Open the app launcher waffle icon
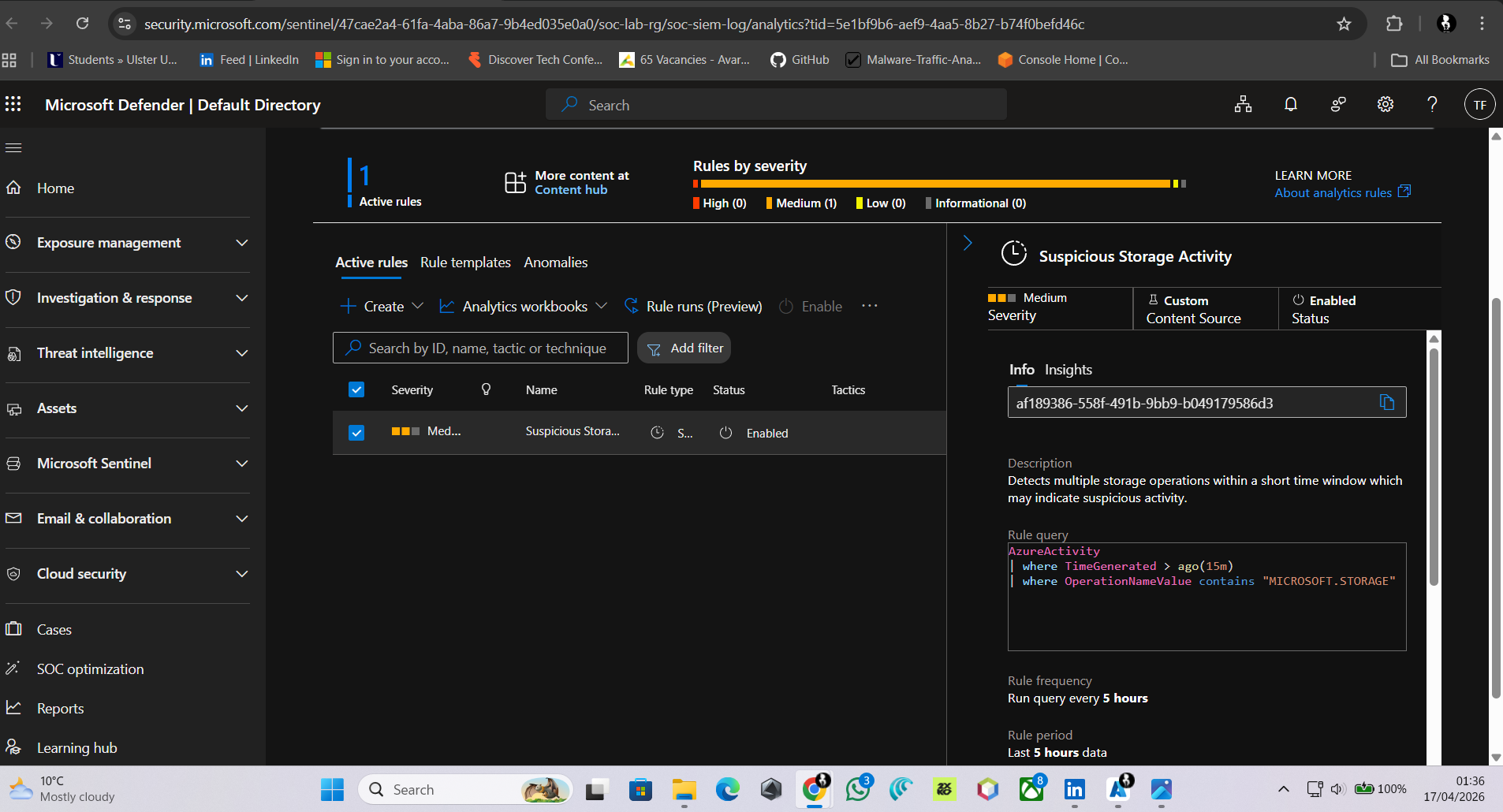 click(13, 104)
